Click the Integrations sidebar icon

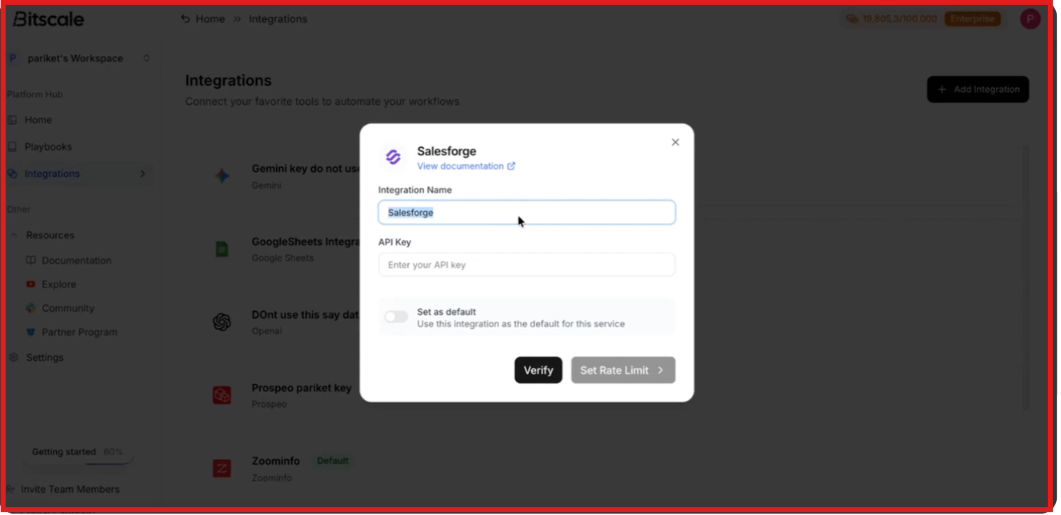pyautogui.click(x=12, y=174)
